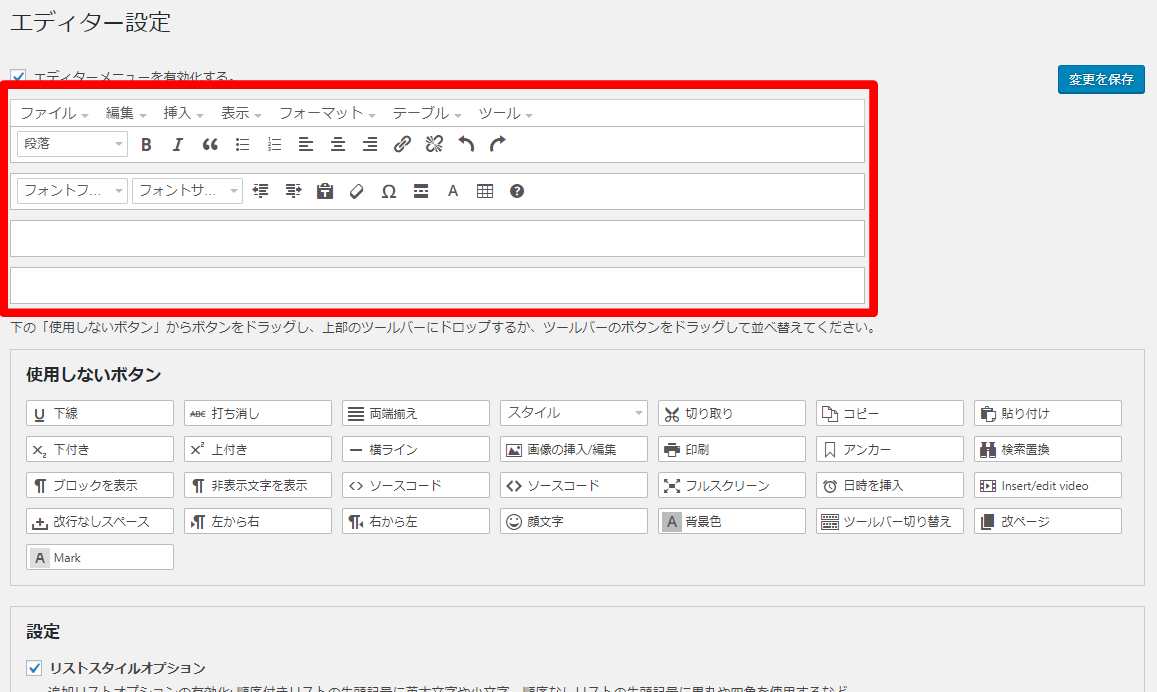Open the 段落 paragraph format dropdown
1157x692 pixels.
(72, 144)
